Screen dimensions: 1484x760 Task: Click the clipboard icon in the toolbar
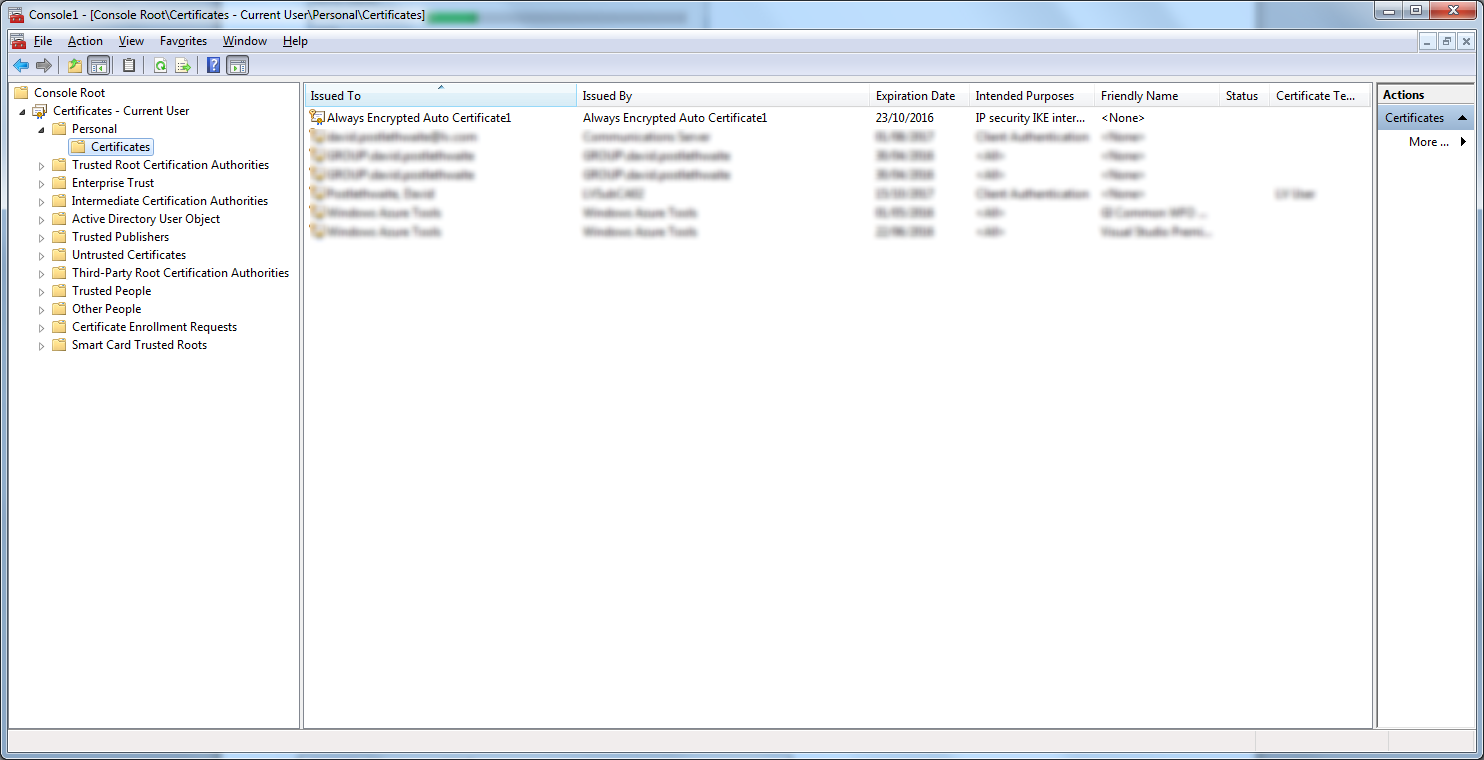(129, 66)
